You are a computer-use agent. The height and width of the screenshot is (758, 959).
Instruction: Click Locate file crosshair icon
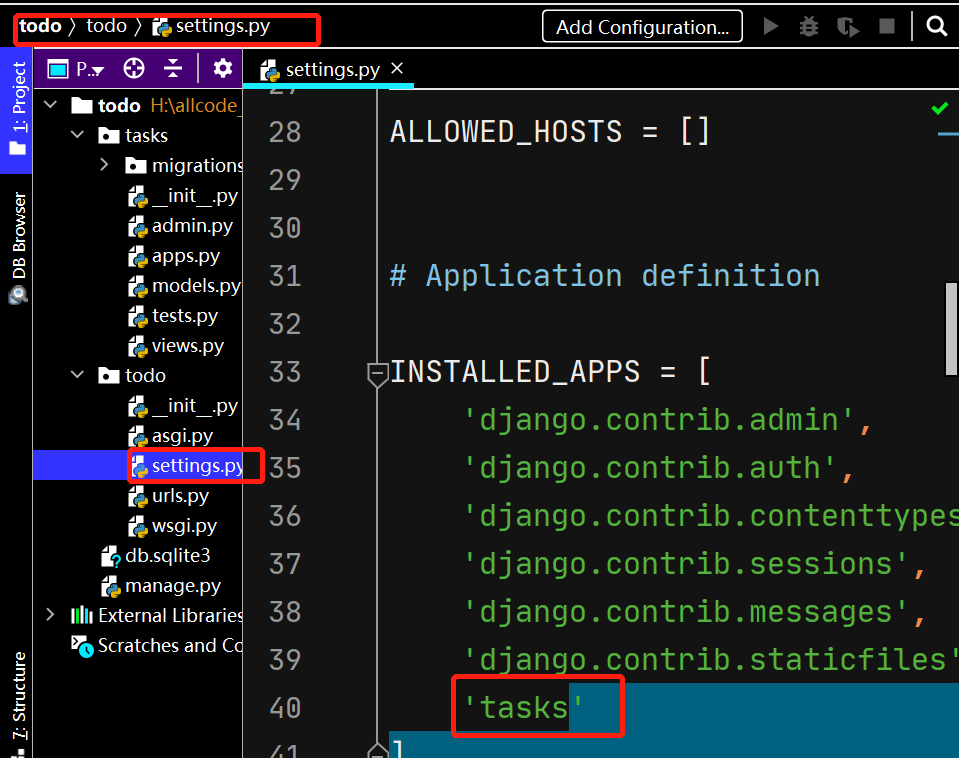[134, 69]
